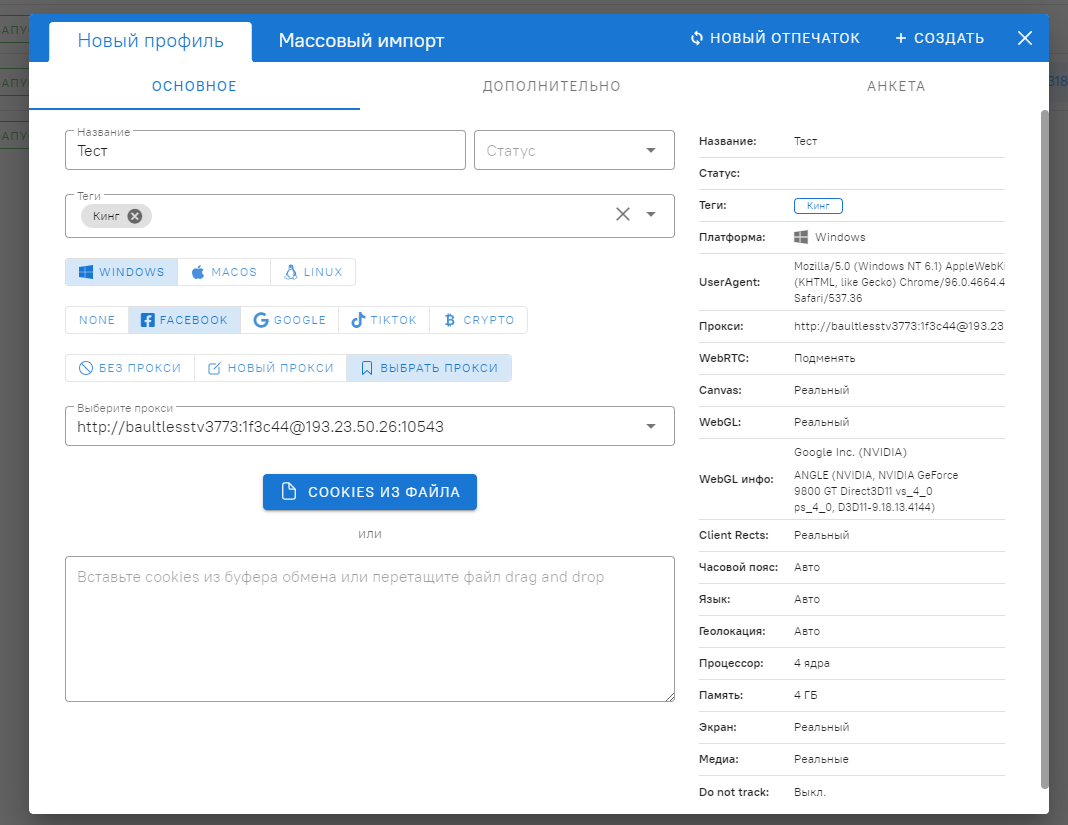
Task: Click the COOKIES ИЗ ФАЙЛА button
Action: (x=370, y=492)
